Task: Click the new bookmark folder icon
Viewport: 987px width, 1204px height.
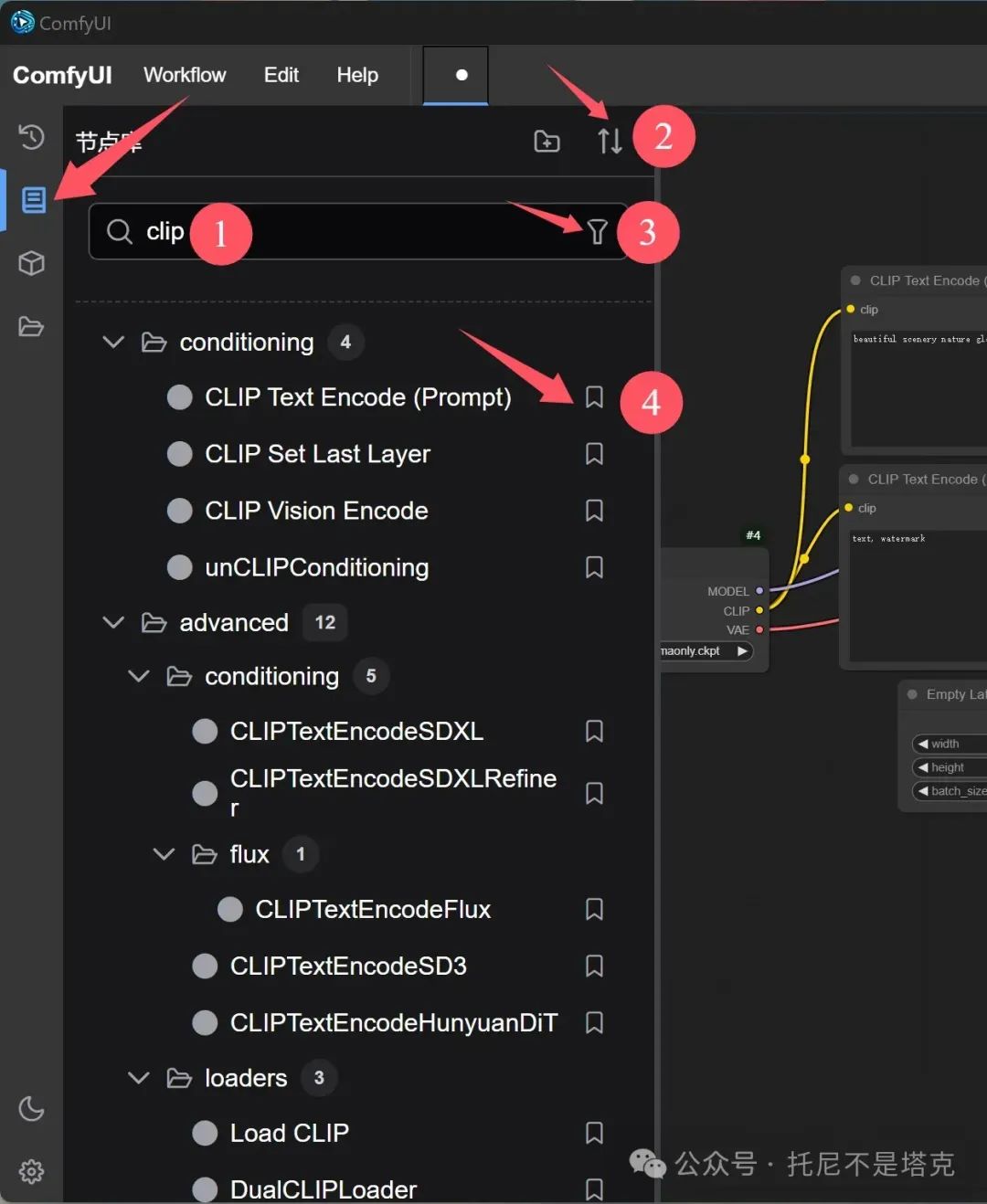Action: tap(547, 141)
